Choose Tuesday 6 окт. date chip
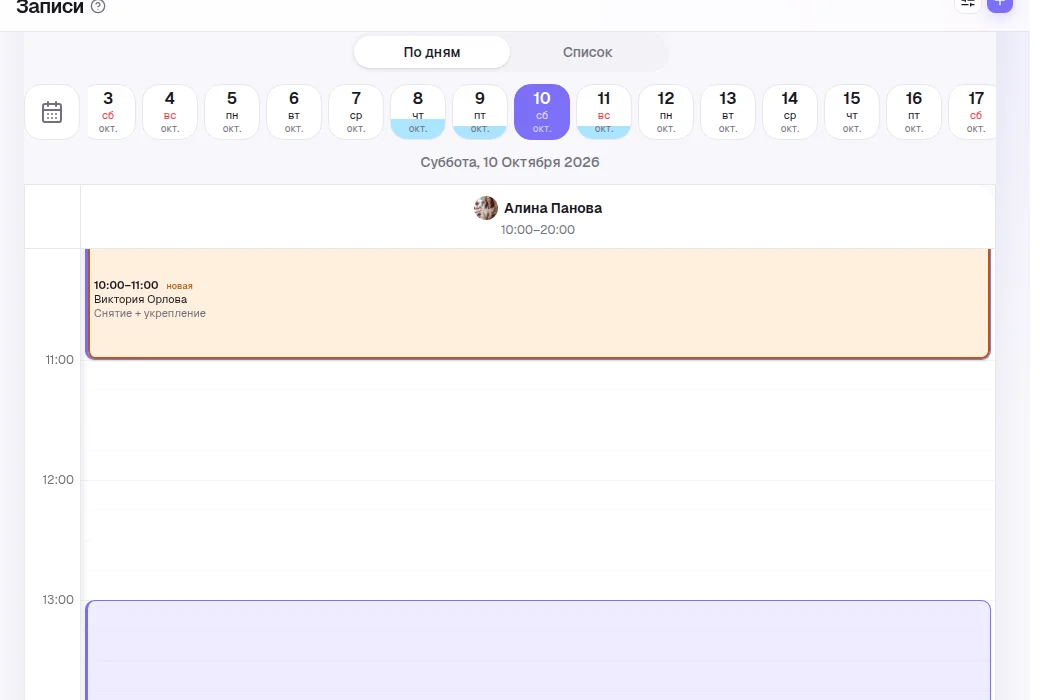Viewport: 1040px width, 700px height. (294, 112)
